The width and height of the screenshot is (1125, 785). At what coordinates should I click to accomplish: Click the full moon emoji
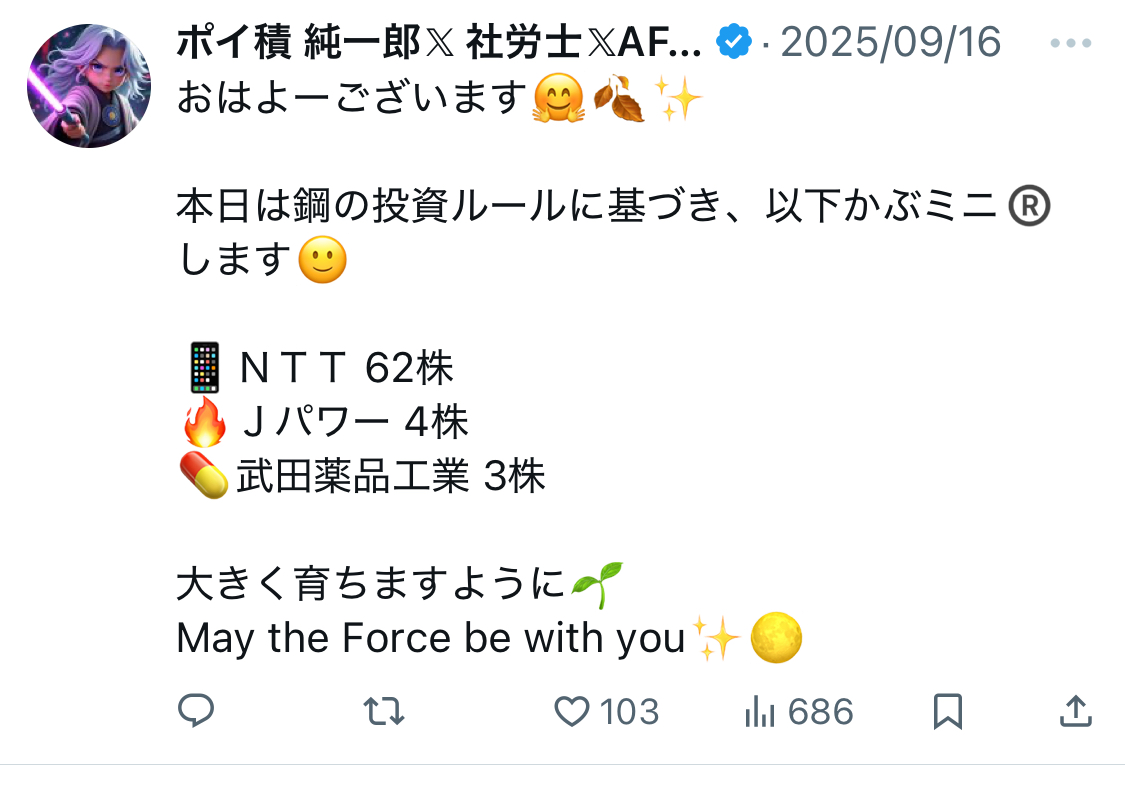777,638
